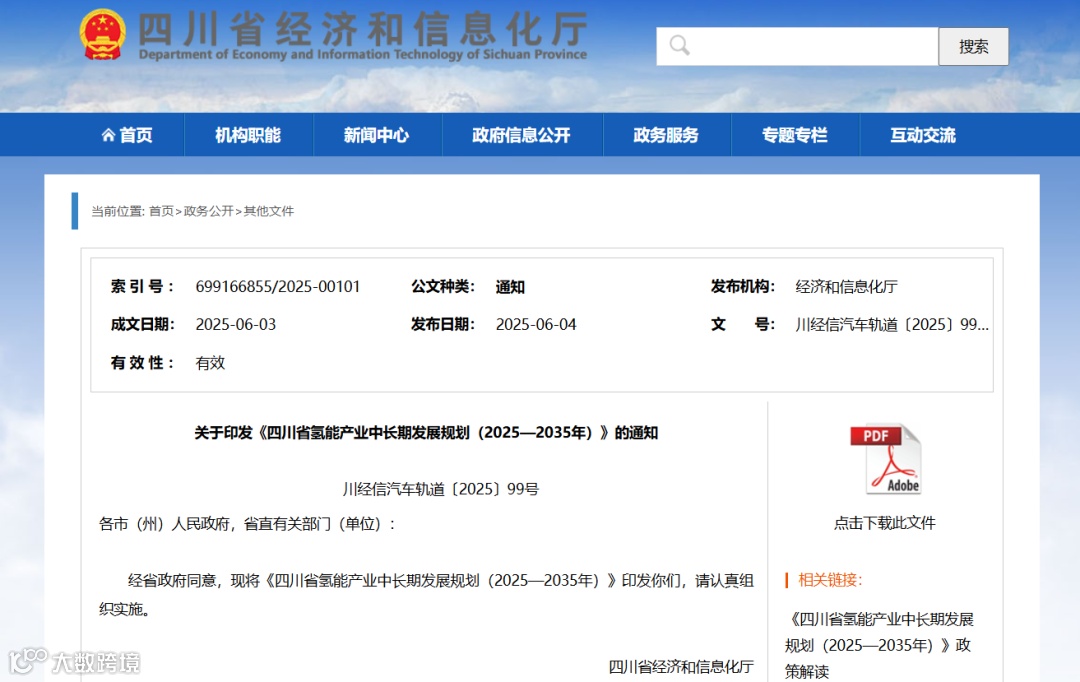Click the salutation line 各市（州）人民政府
The width and height of the screenshot is (1080, 682).
click(x=248, y=524)
